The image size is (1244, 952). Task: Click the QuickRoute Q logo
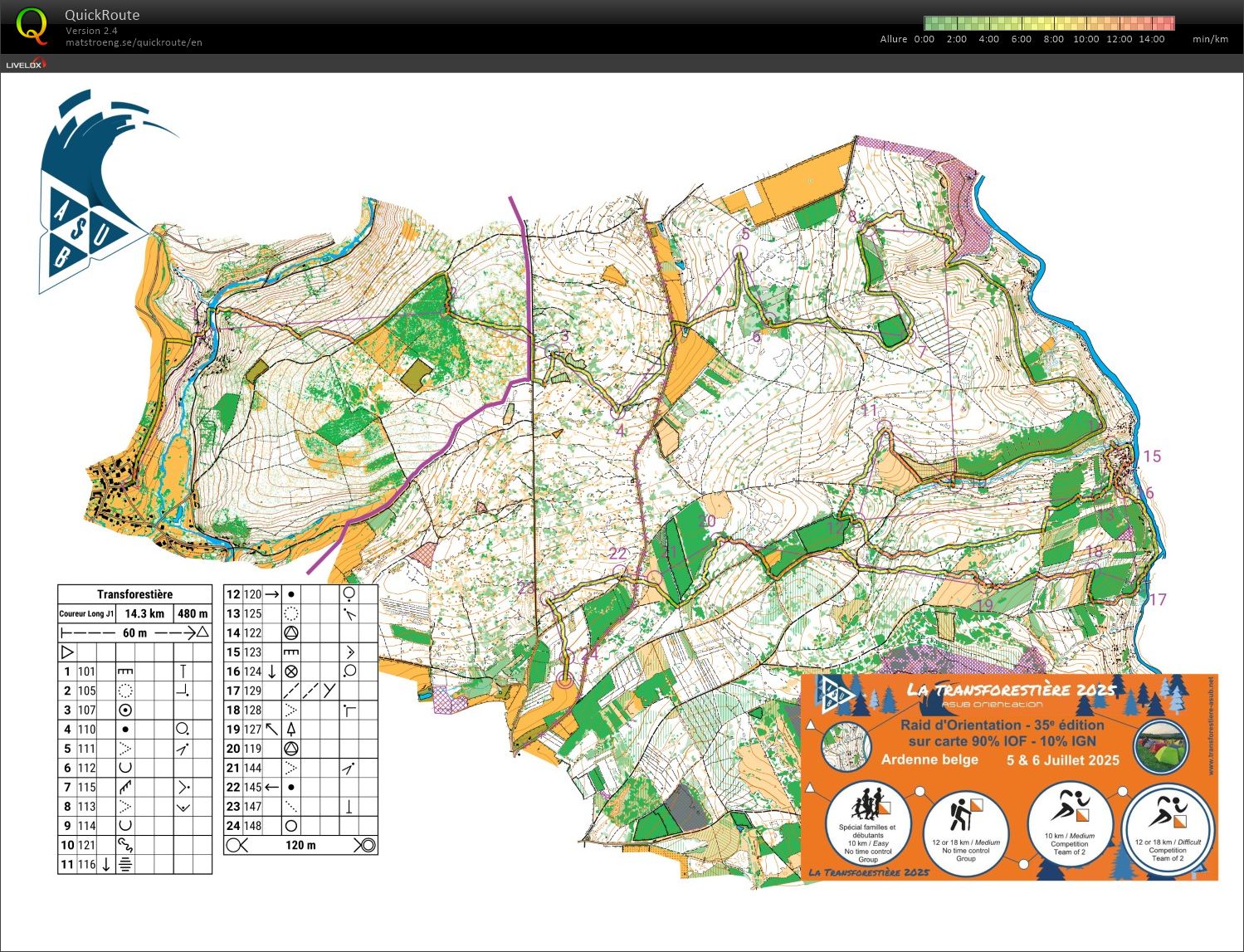coord(32,26)
